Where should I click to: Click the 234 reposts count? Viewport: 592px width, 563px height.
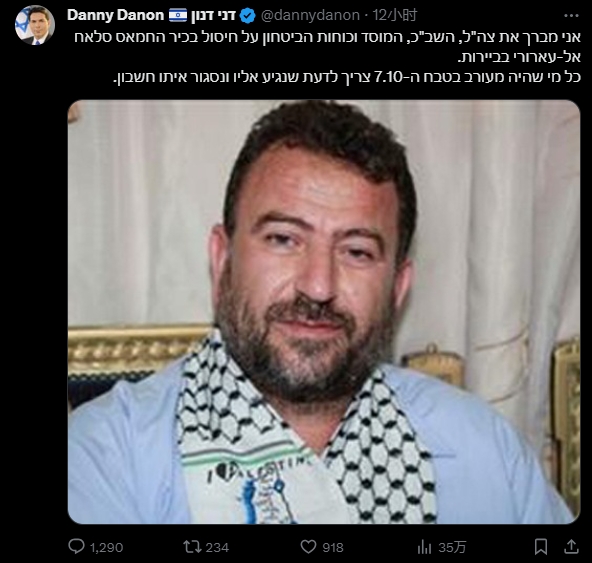(x=217, y=548)
